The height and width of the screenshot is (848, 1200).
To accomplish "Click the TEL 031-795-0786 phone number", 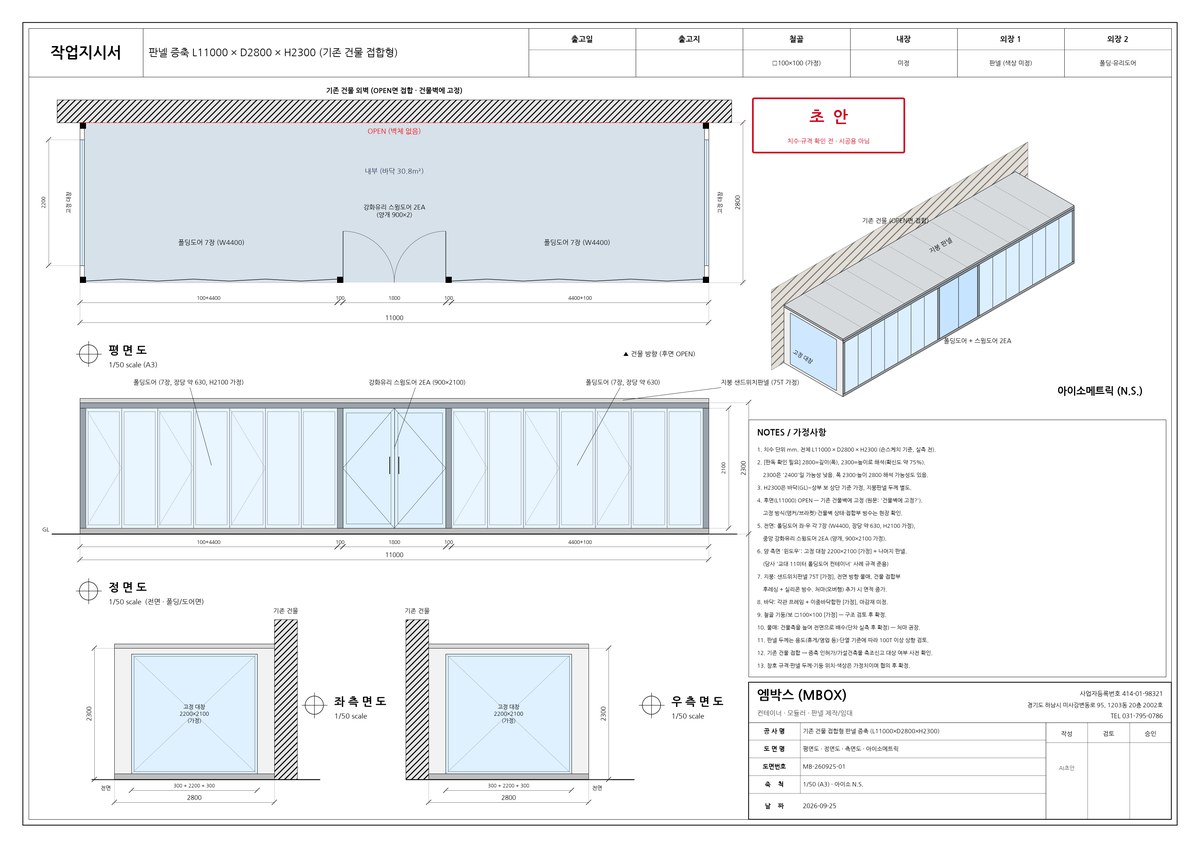I will pyautogui.click(x=1136, y=716).
